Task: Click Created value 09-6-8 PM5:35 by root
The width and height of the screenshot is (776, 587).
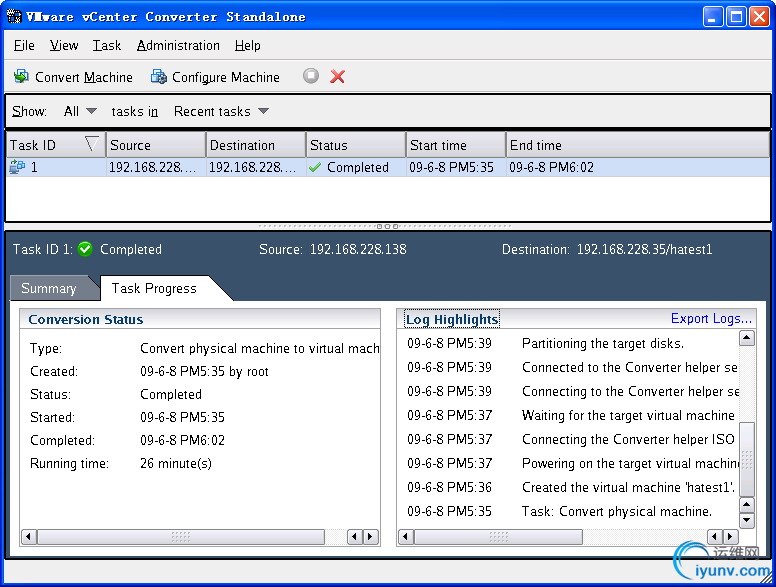Action: [x=204, y=371]
